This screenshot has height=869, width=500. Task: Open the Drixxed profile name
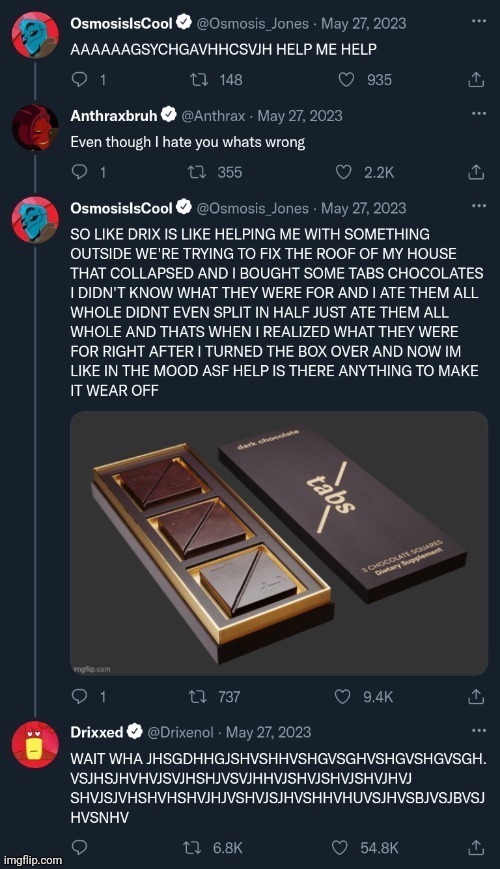point(96,732)
